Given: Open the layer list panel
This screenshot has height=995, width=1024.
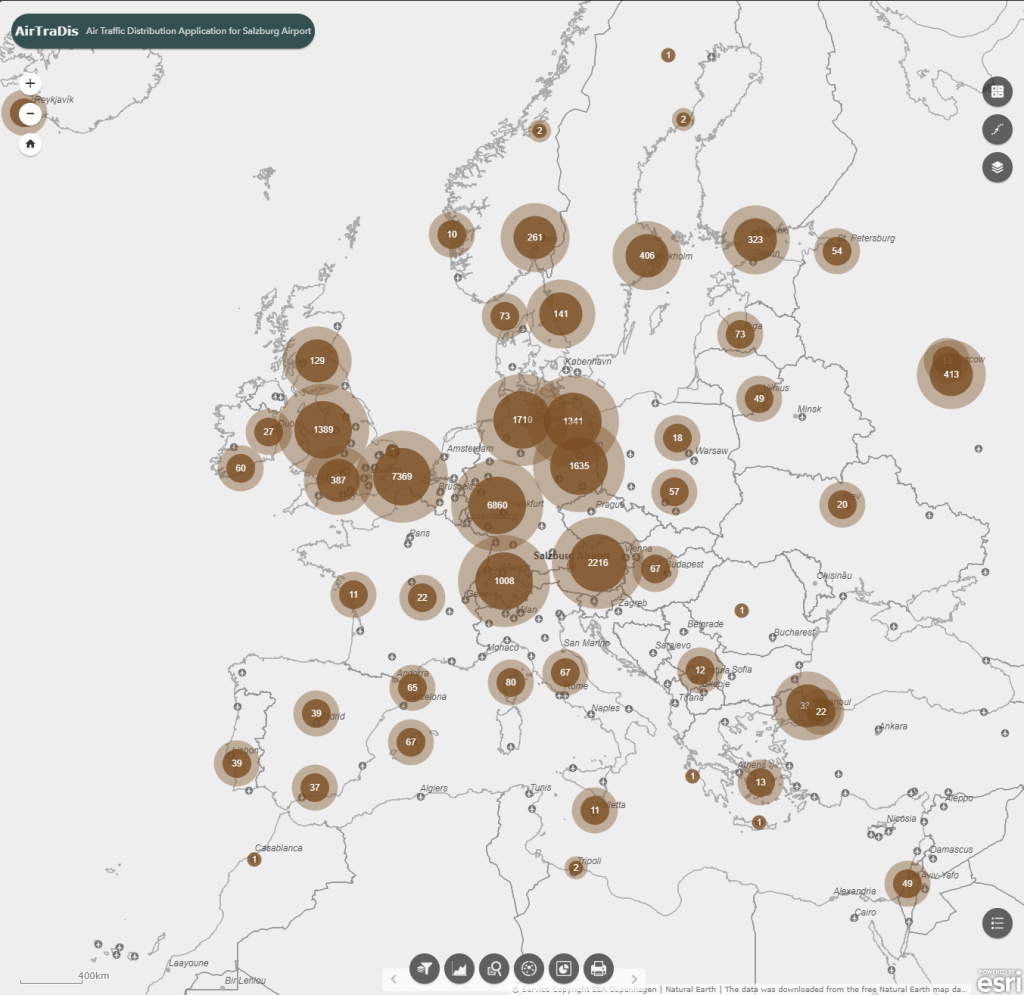Looking at the screenshot, I should pos(996,167).
